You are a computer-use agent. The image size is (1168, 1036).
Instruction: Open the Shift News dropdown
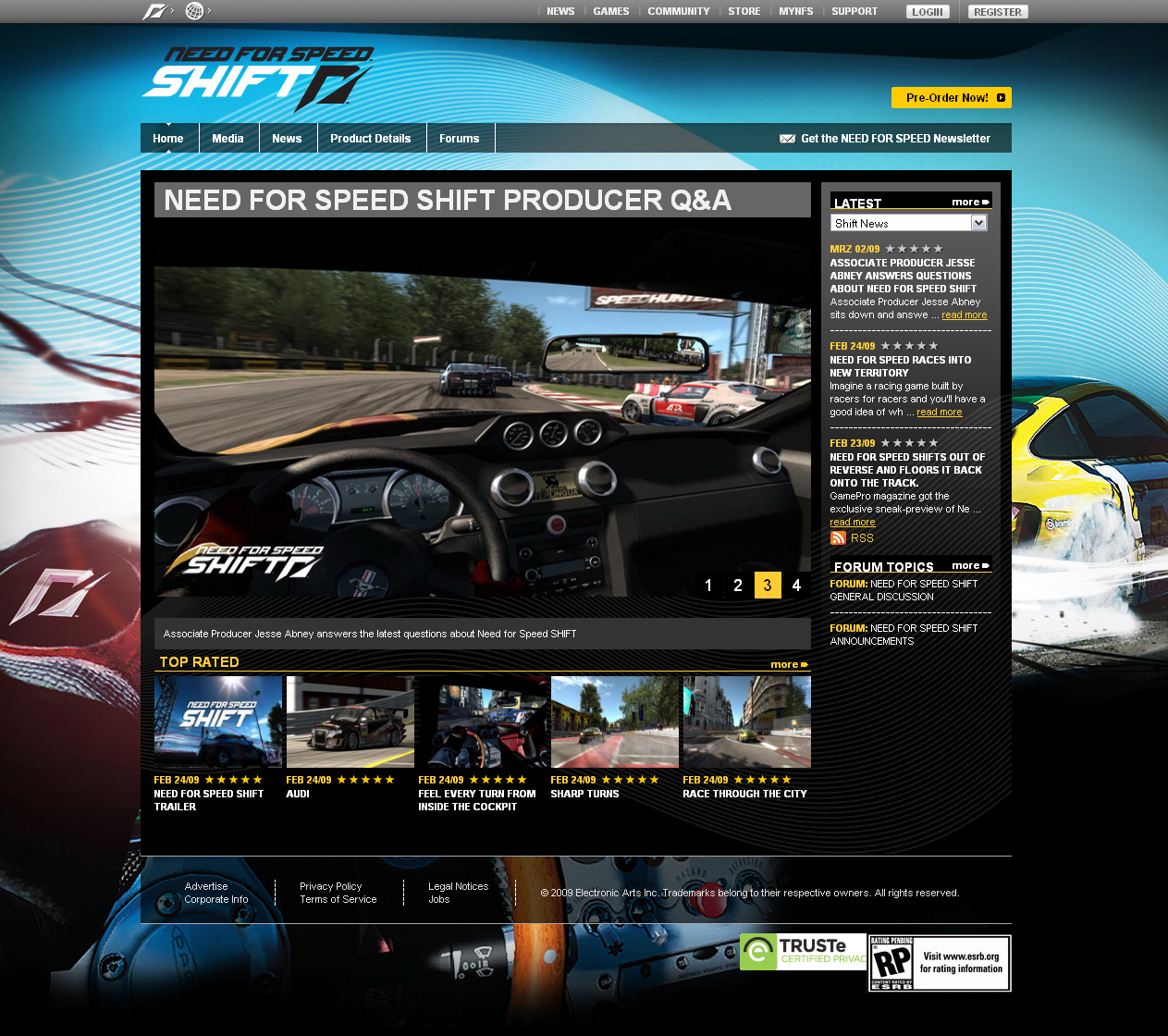[909, 223]
